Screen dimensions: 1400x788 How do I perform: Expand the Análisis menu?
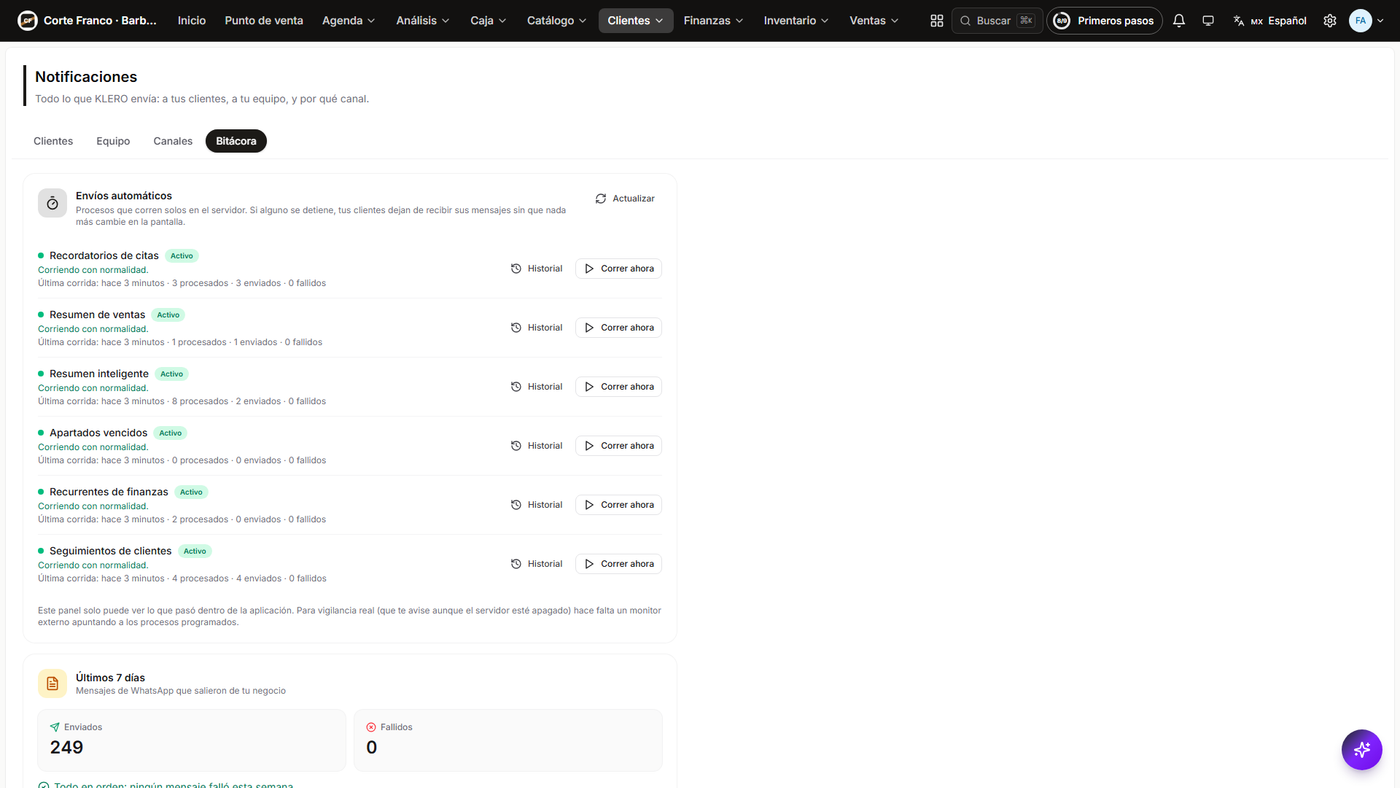click(x=422, y=20)
